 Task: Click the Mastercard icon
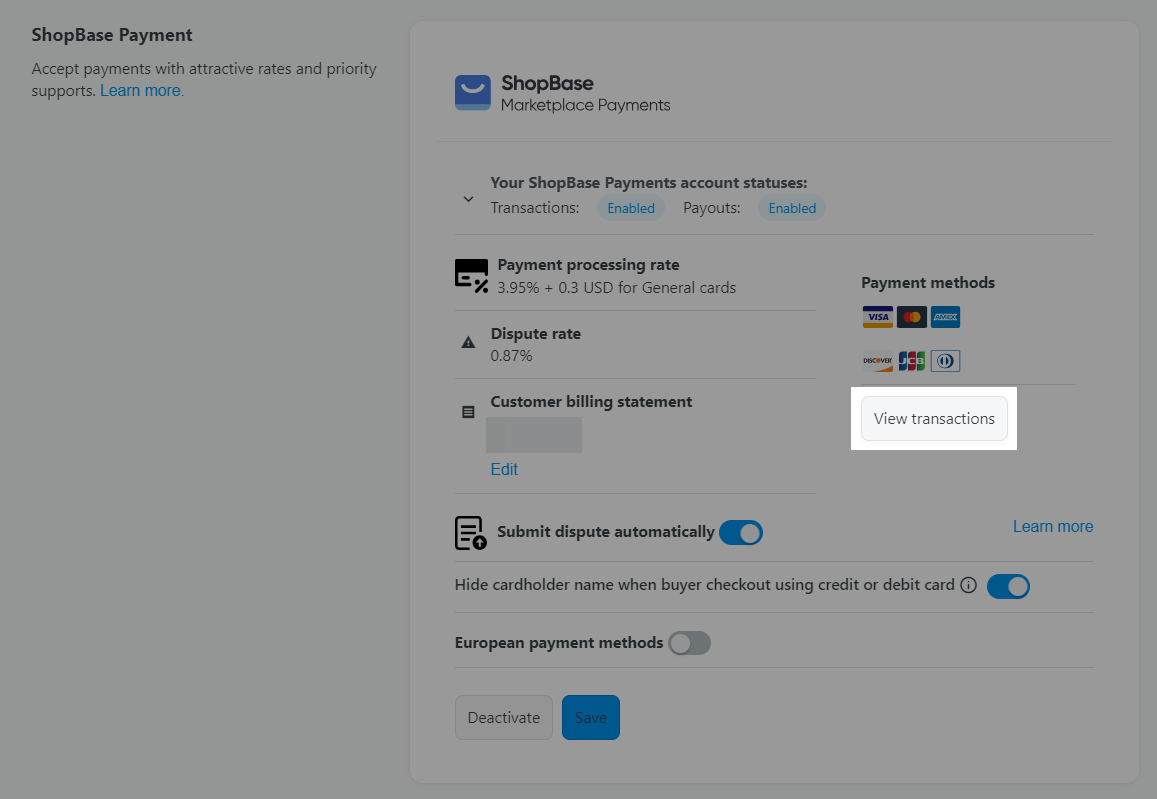912,317
